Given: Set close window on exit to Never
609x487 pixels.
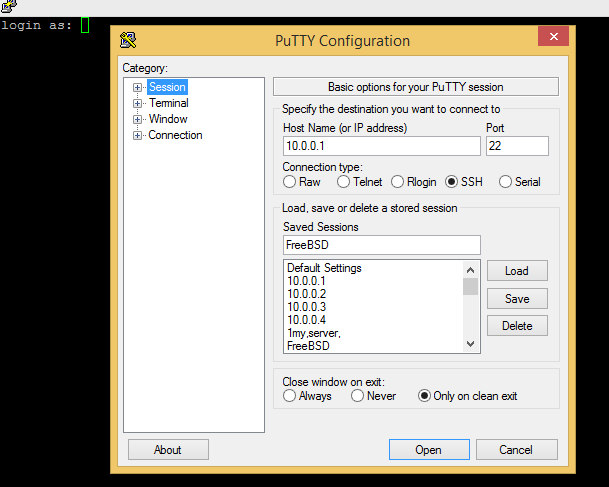Looking at the screenshot, I should (373, 396).
